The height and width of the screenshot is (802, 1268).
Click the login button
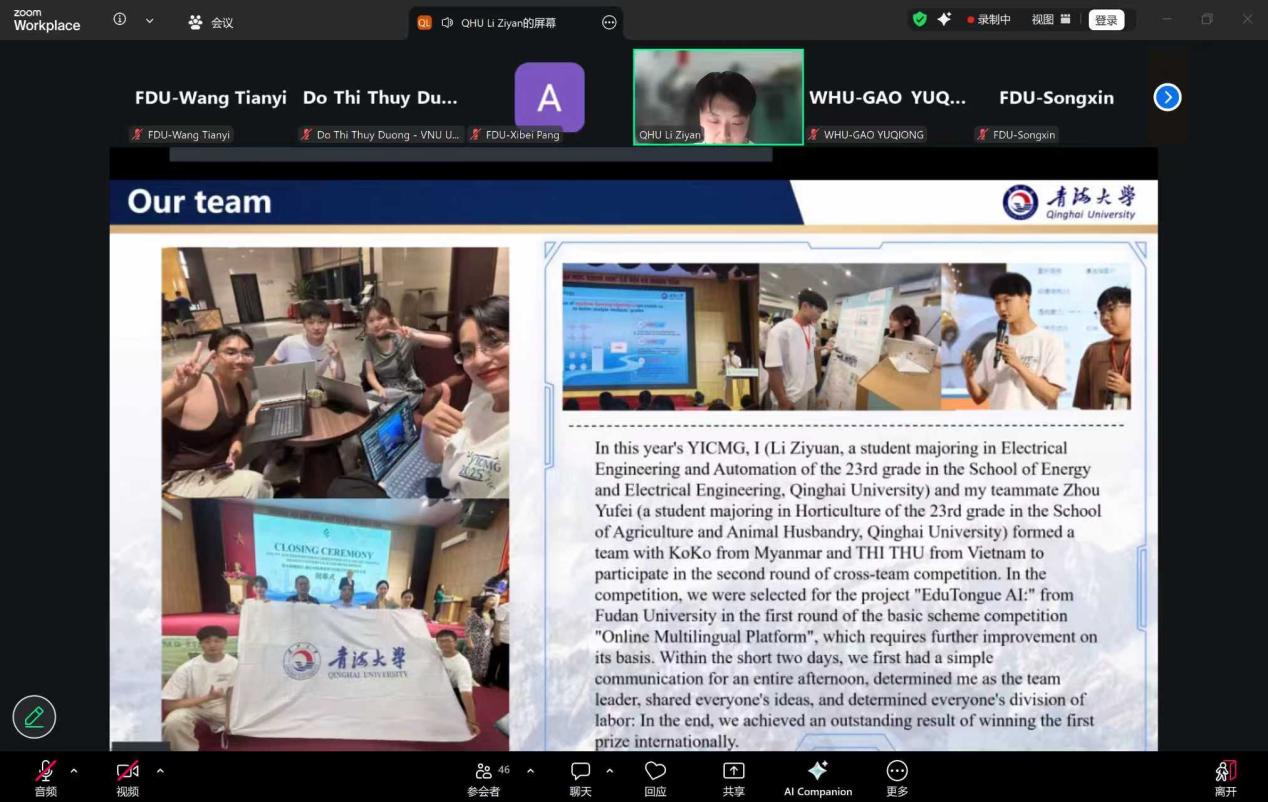1106,20
